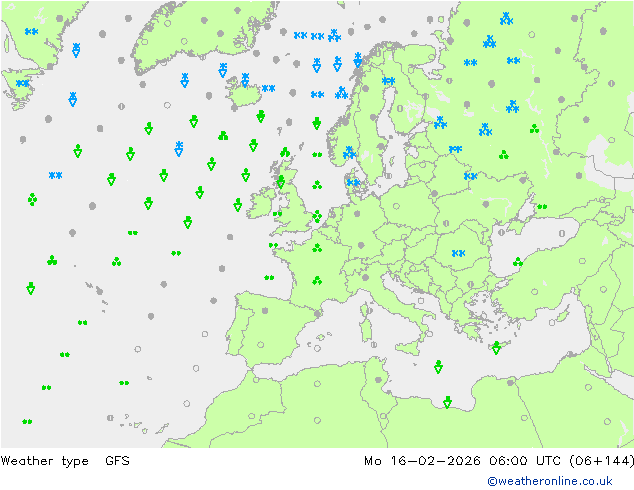The image size is (634, 490).
Task: Click the snow symbol over Romania
Action: (458, 253)
